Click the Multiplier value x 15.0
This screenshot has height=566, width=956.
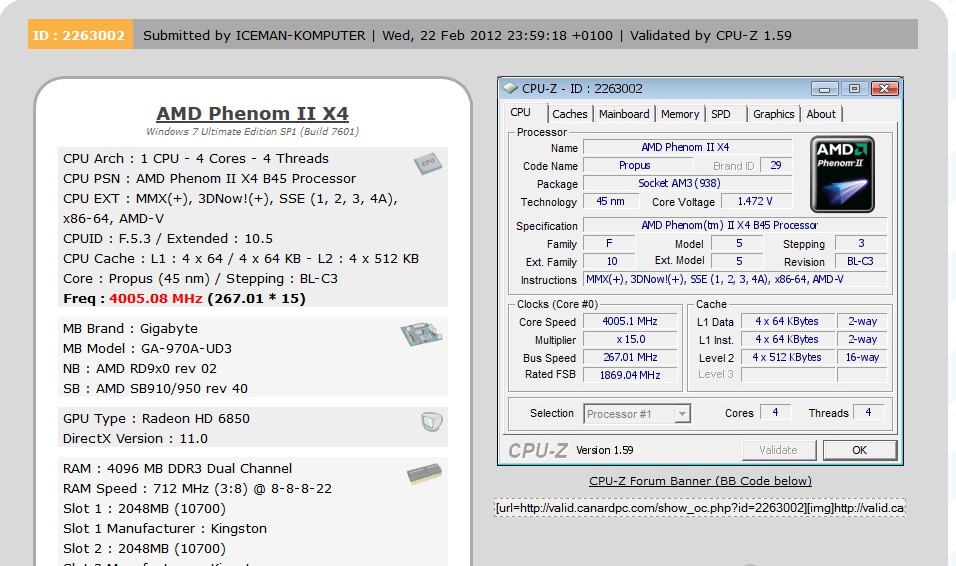click(x=630, y=339)
